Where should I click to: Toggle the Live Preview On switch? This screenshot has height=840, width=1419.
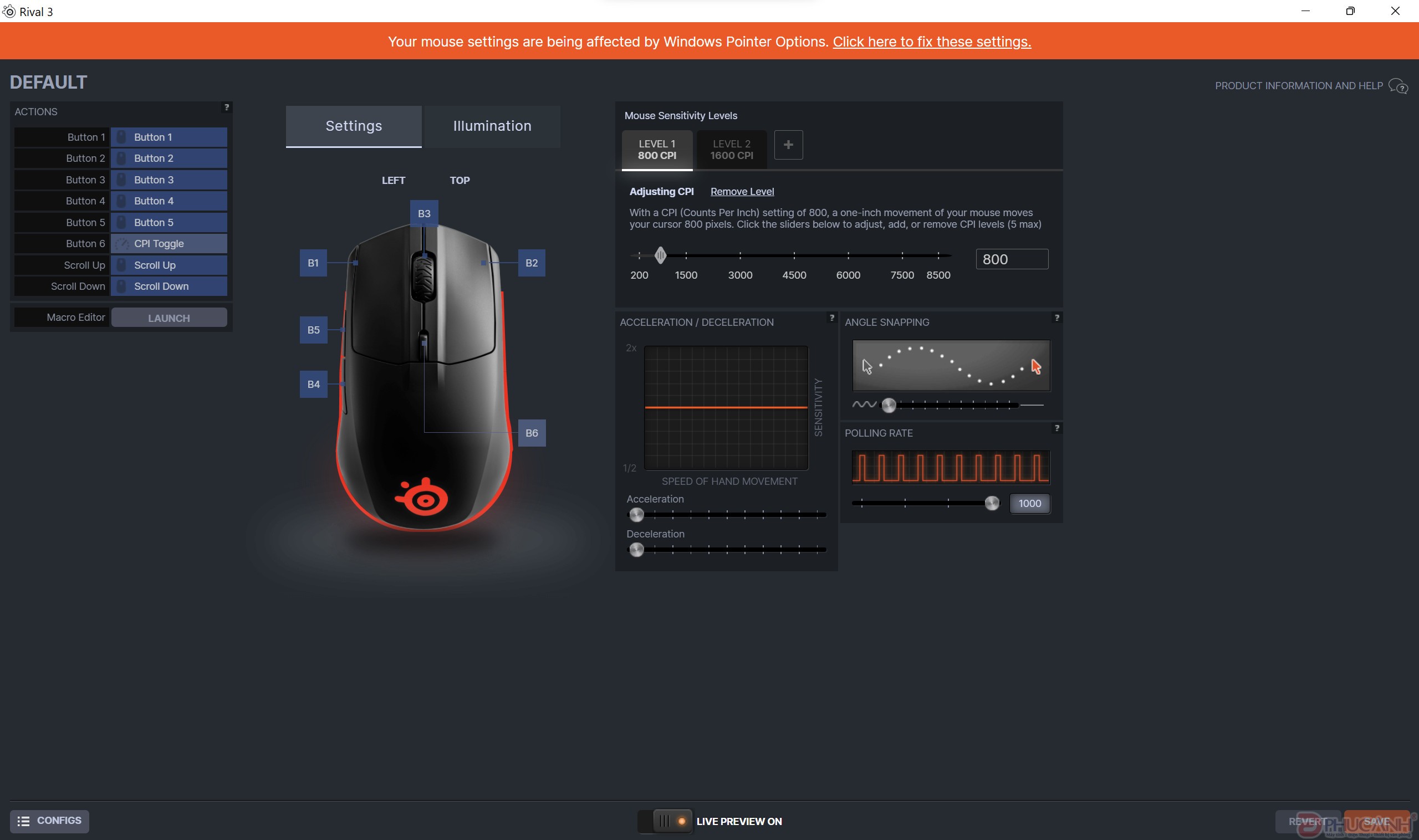(x=665, y=821)
